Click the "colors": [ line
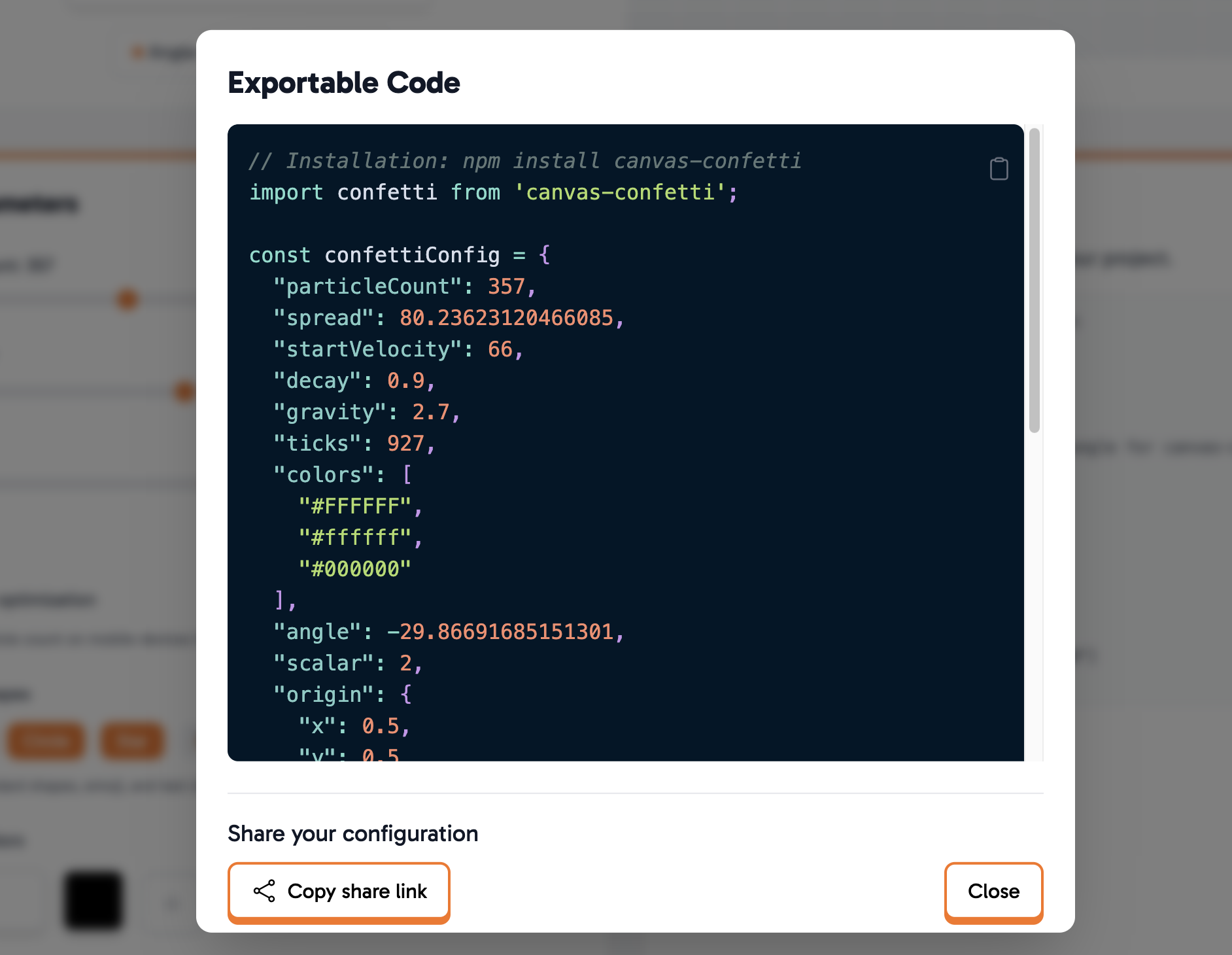 tap(343, 475)
